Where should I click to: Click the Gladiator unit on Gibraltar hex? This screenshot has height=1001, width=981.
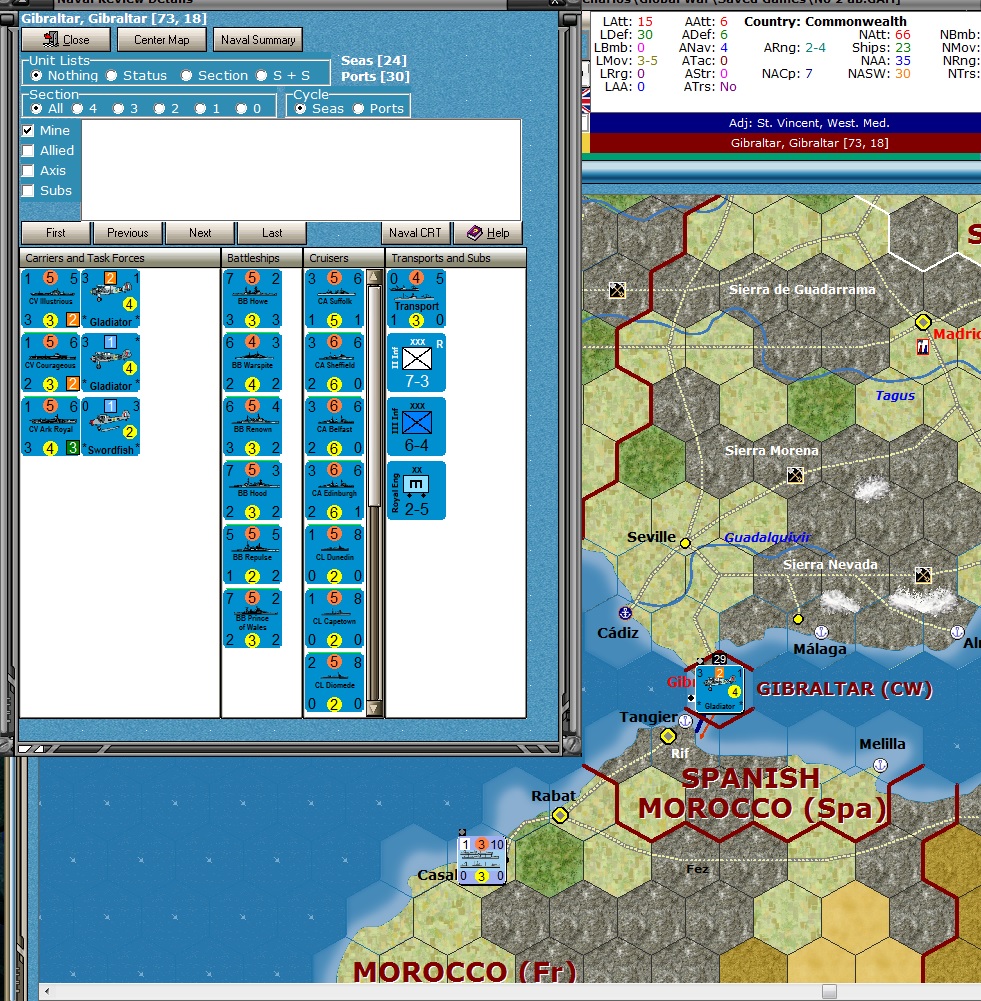(x=719, y=689)
